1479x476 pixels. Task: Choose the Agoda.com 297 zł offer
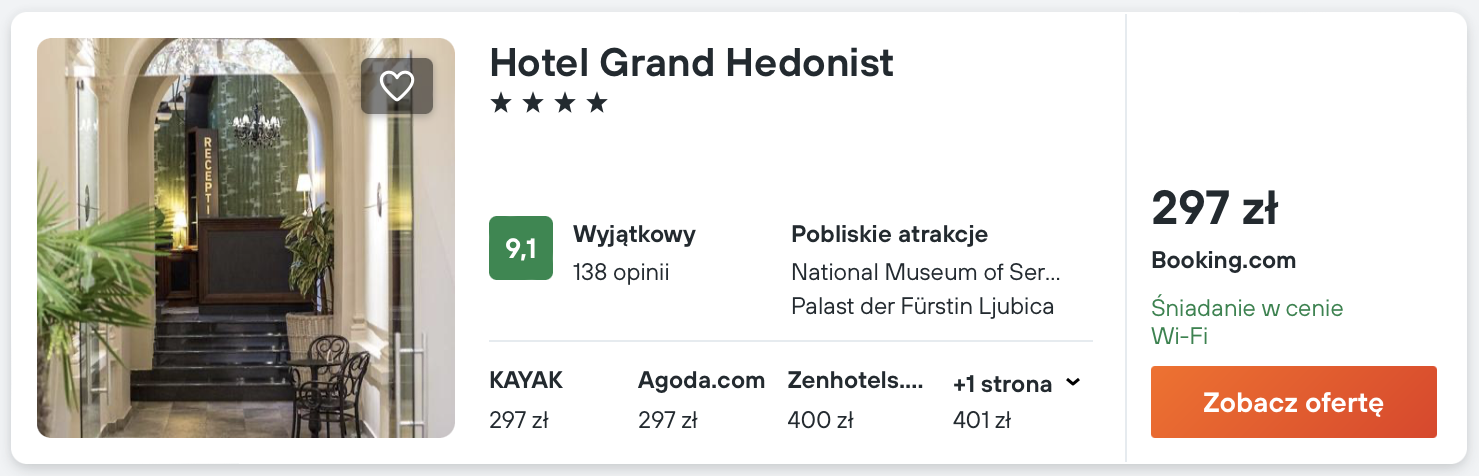(701, 400)
